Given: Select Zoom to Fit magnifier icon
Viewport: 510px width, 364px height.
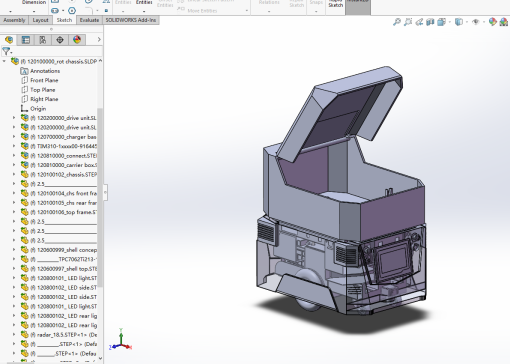Looking at the screenshot, I should tap(397, 22).
